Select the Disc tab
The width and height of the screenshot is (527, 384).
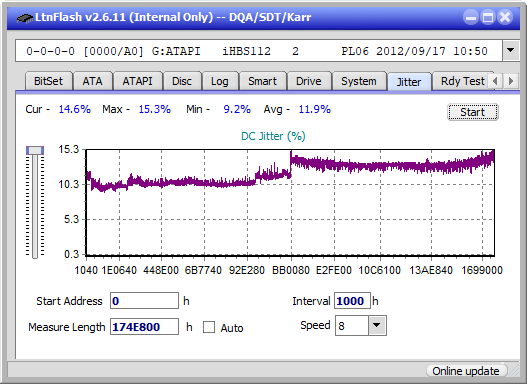click(182, 81)
